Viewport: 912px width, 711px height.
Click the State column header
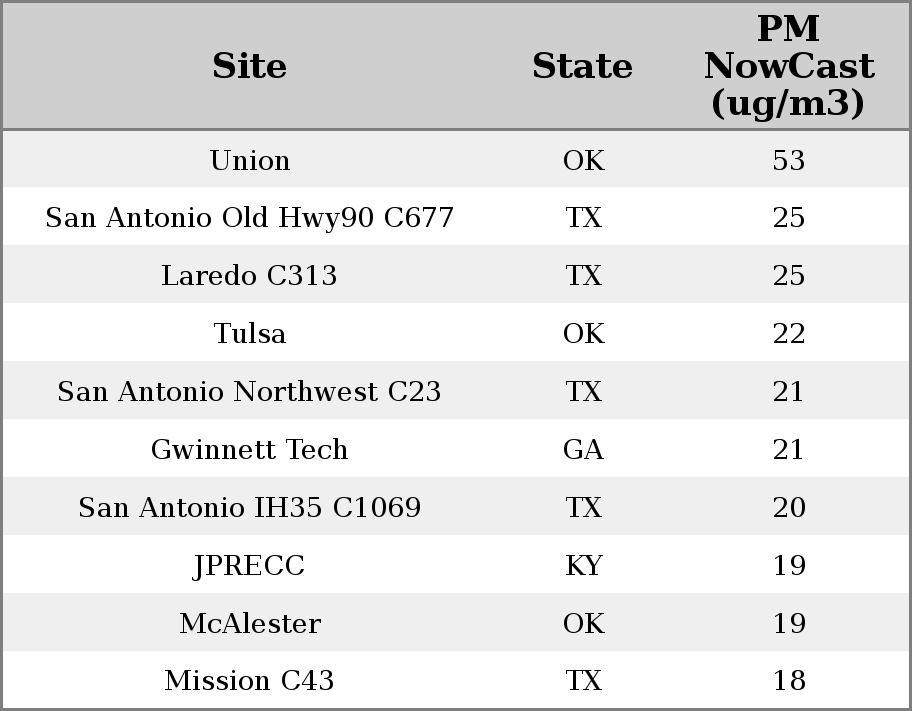[582, 66]
